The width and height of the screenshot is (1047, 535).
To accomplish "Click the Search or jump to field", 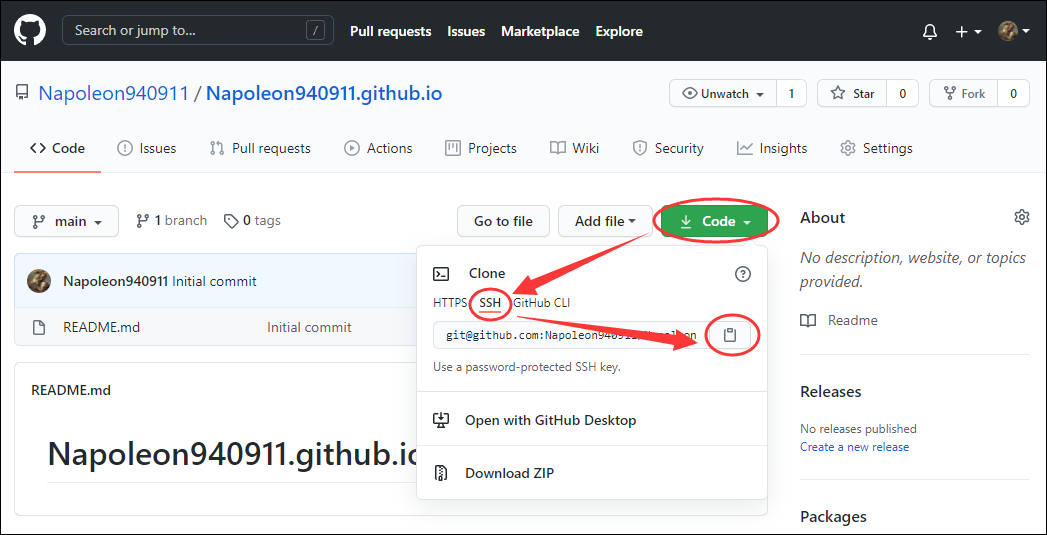I will (197, 31).
